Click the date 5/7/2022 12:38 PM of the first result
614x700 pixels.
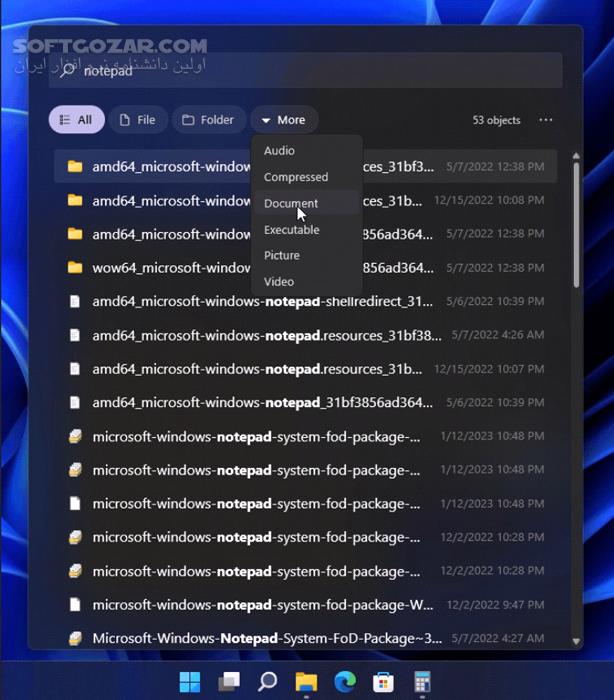point(495,167)
